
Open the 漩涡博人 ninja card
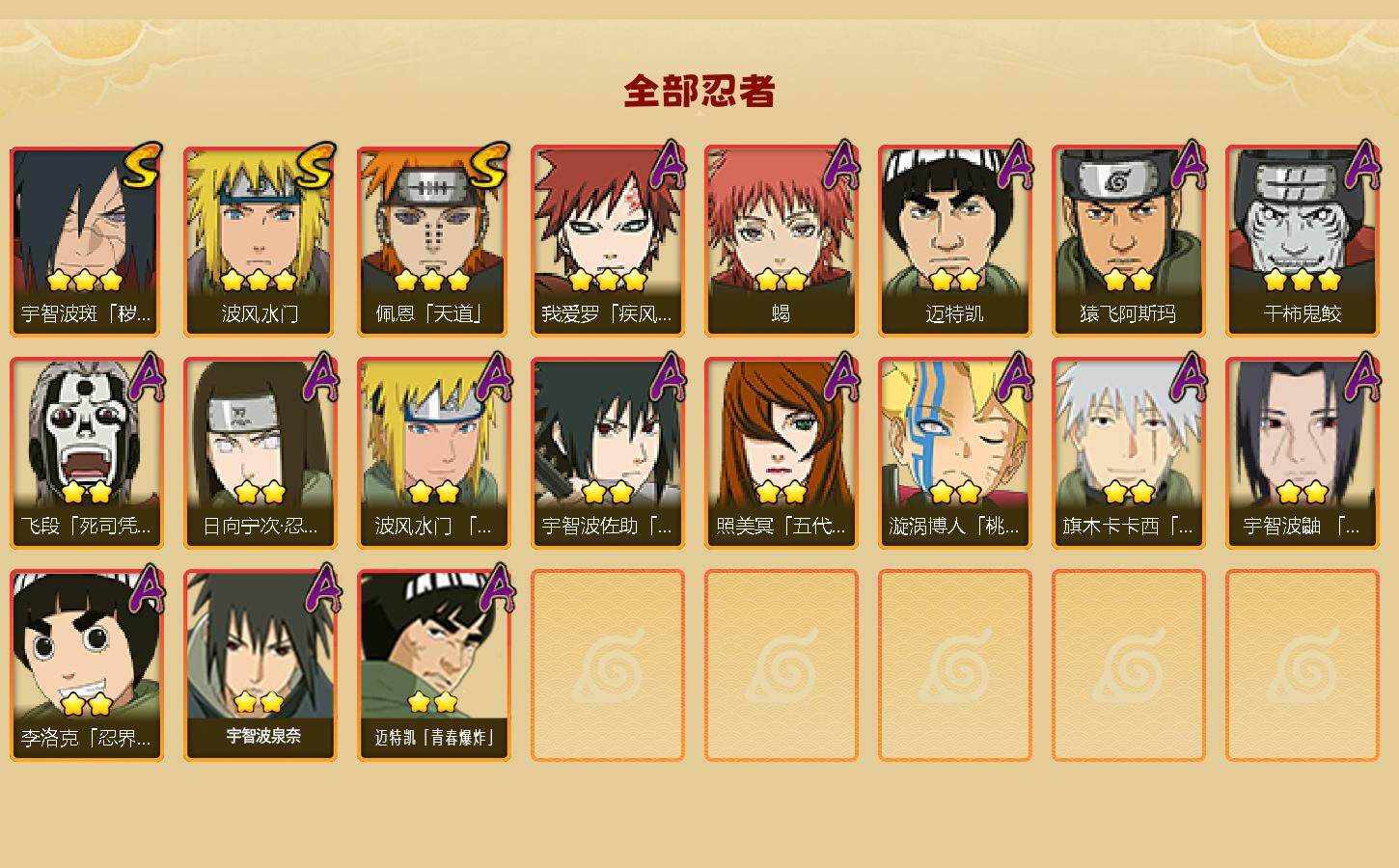[x=954, y=453]
